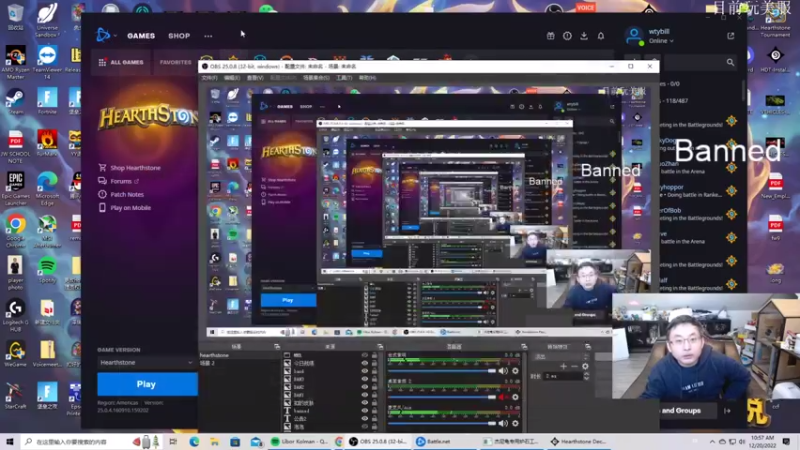Expand the Game Version Hearthstone dropdown
This screenshot has height=450, width=800.
pyautogui.click(x=146, y=363)
